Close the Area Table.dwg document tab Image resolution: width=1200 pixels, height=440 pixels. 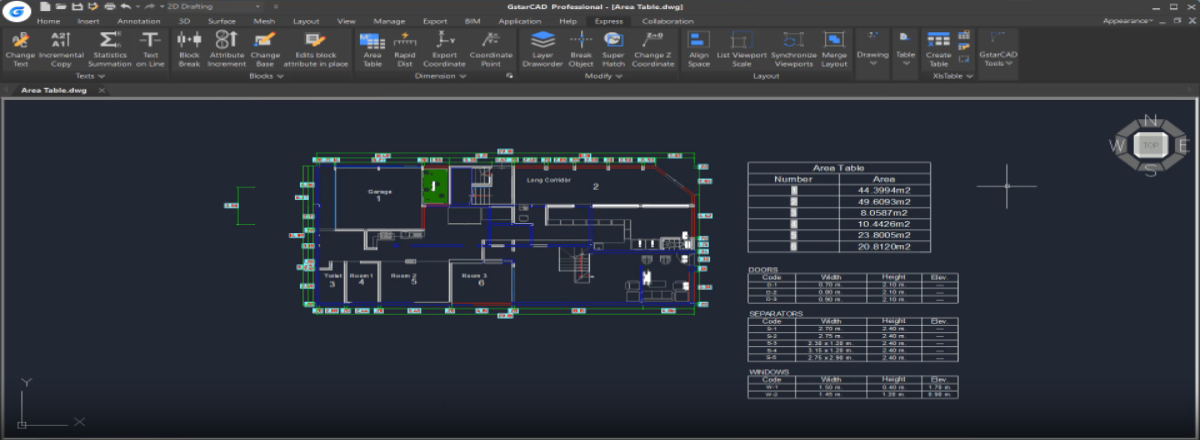(103, 90)
